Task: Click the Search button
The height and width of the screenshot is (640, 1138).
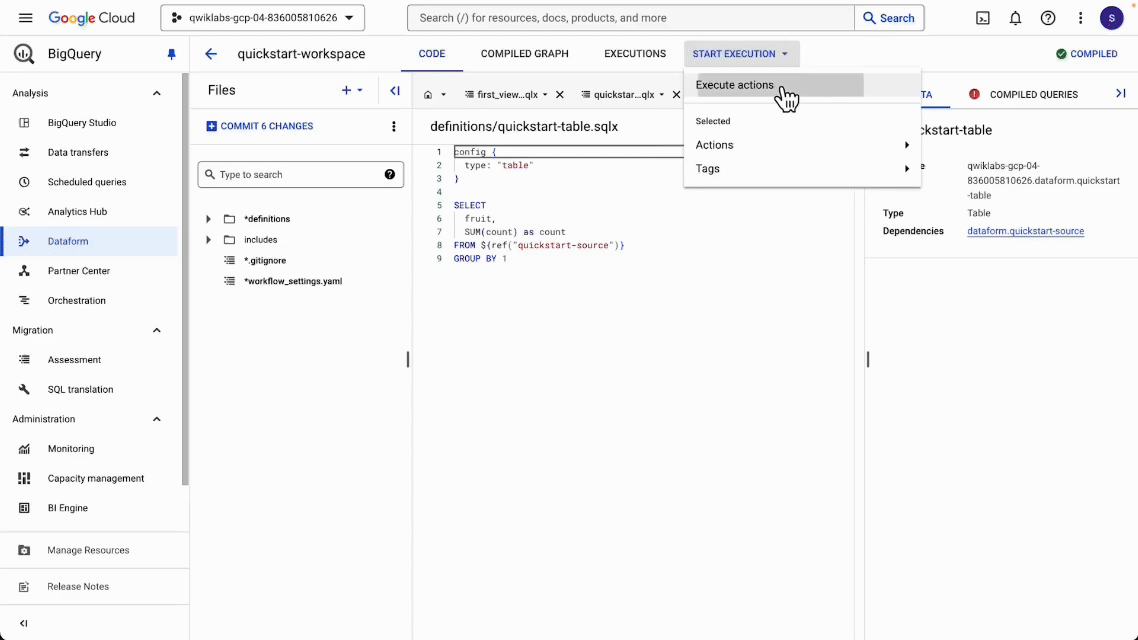Action: (889, 18)
